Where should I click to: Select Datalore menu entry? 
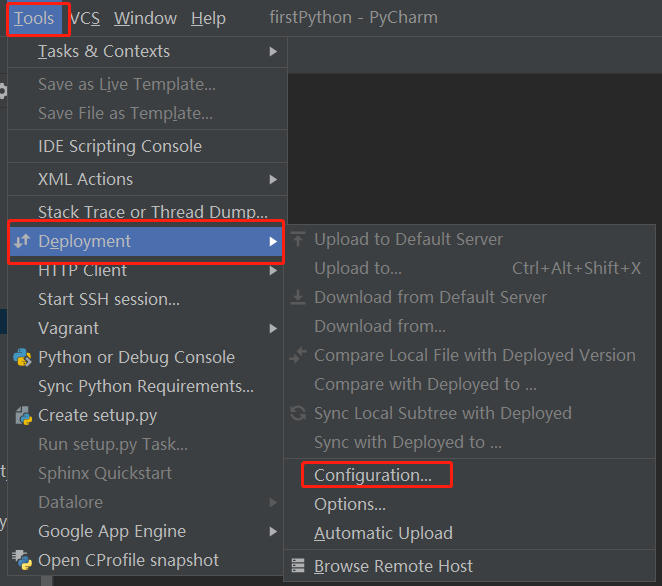[x=146, y=502]
